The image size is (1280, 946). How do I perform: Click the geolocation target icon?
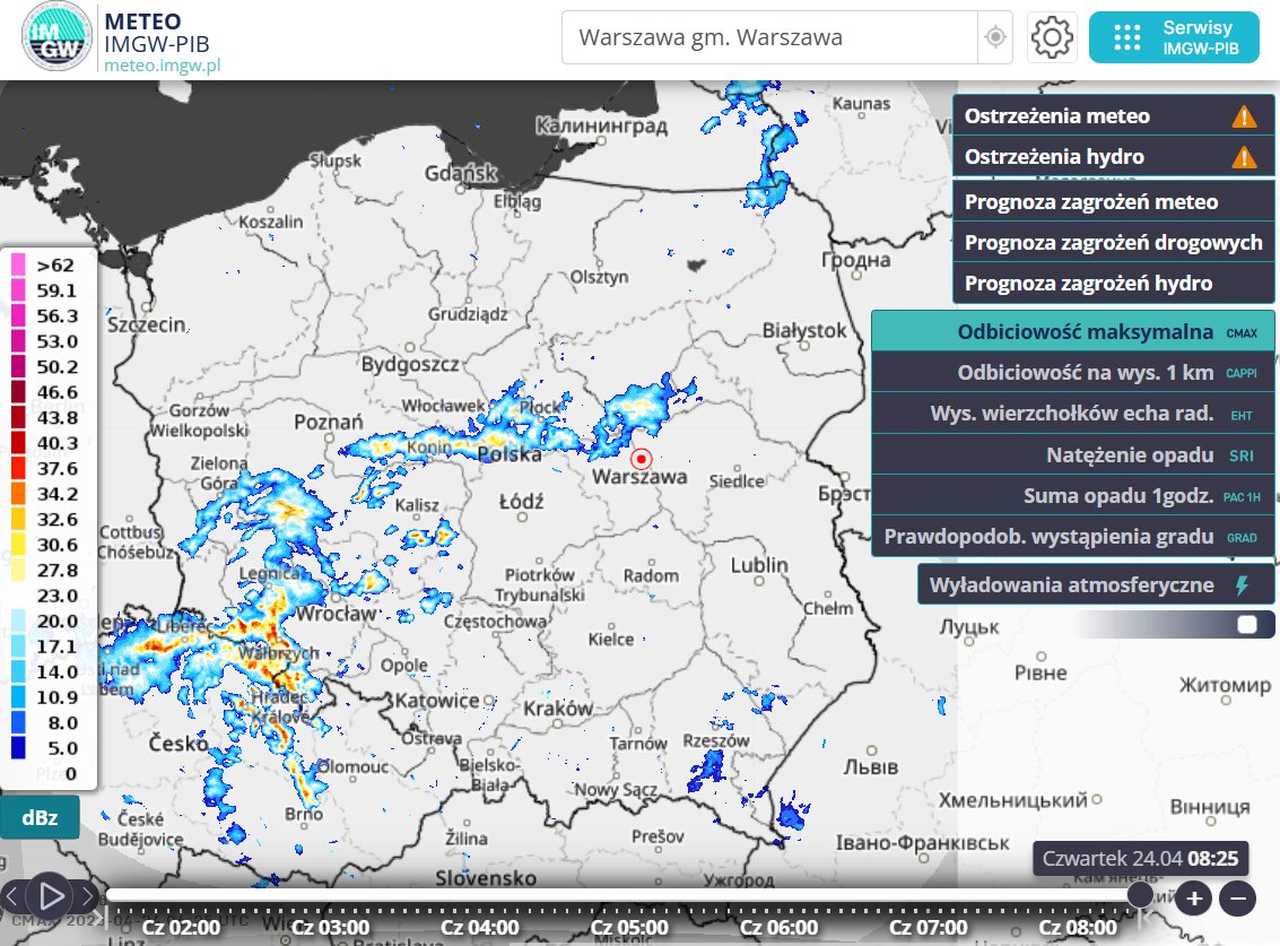coord(995,38)
